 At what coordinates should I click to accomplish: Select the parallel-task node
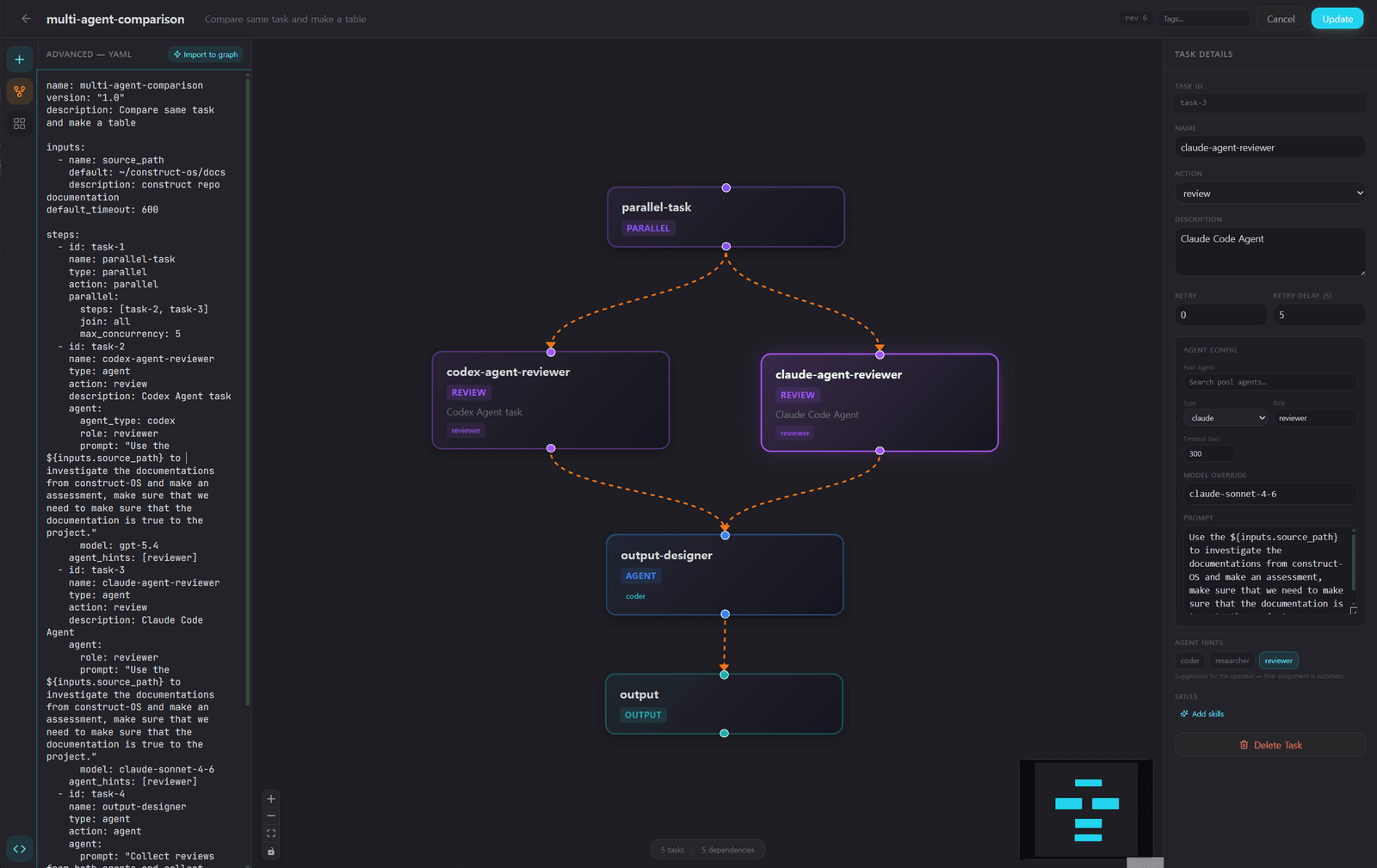point(726,217)
